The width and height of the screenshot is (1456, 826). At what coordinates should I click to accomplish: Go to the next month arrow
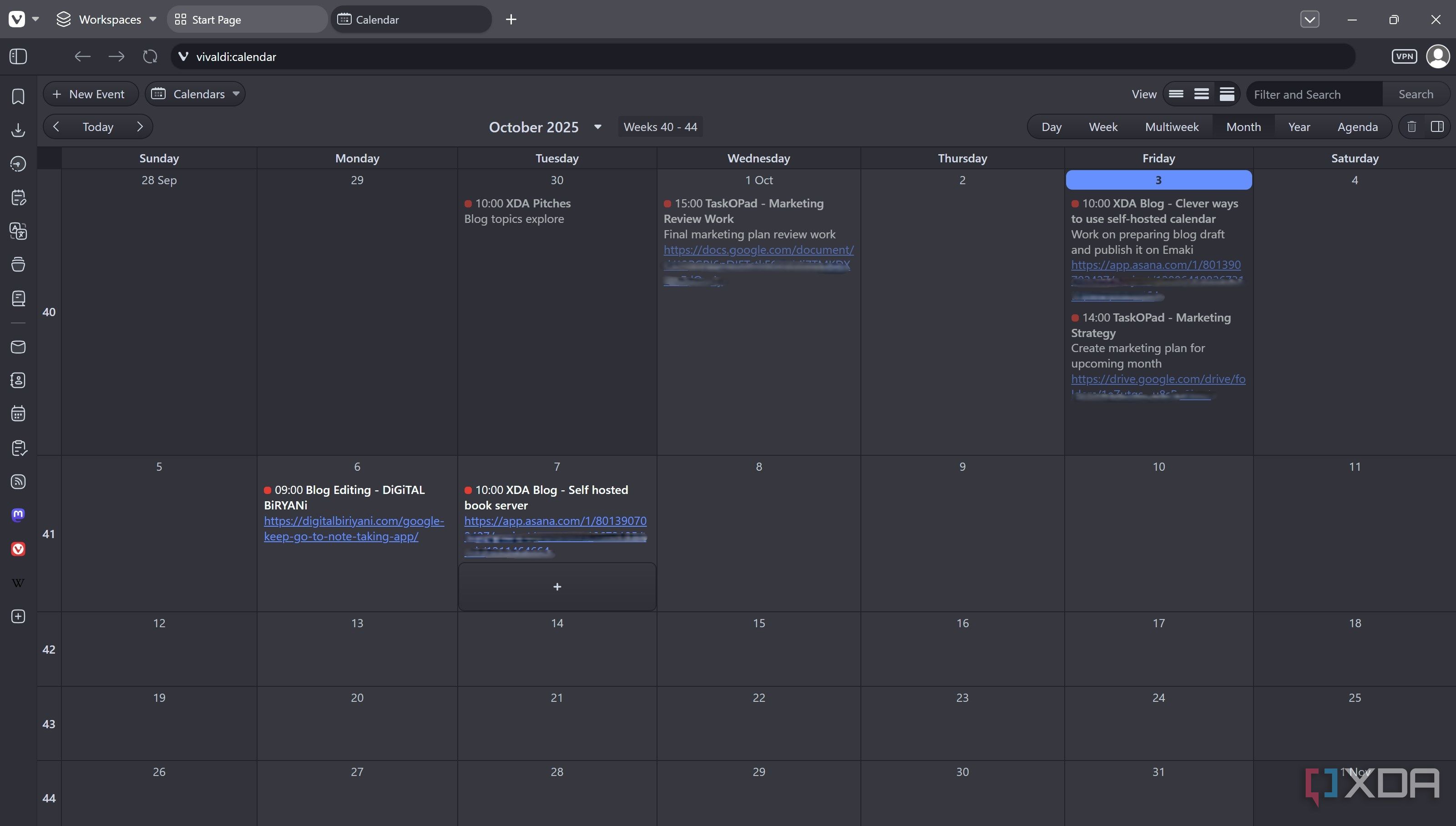[x=140, y=126]
